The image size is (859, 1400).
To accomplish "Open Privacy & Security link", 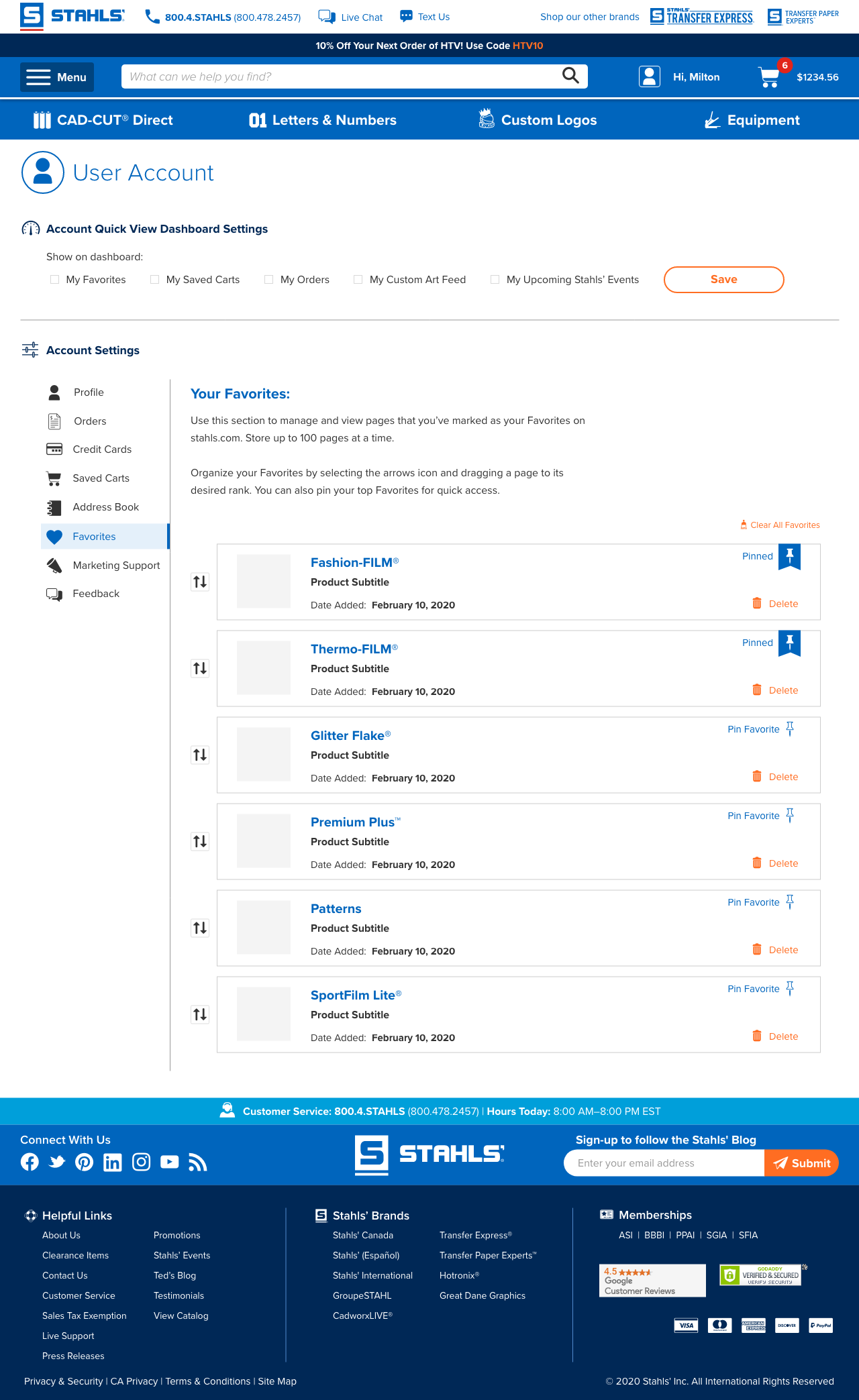I will 64,1381.
